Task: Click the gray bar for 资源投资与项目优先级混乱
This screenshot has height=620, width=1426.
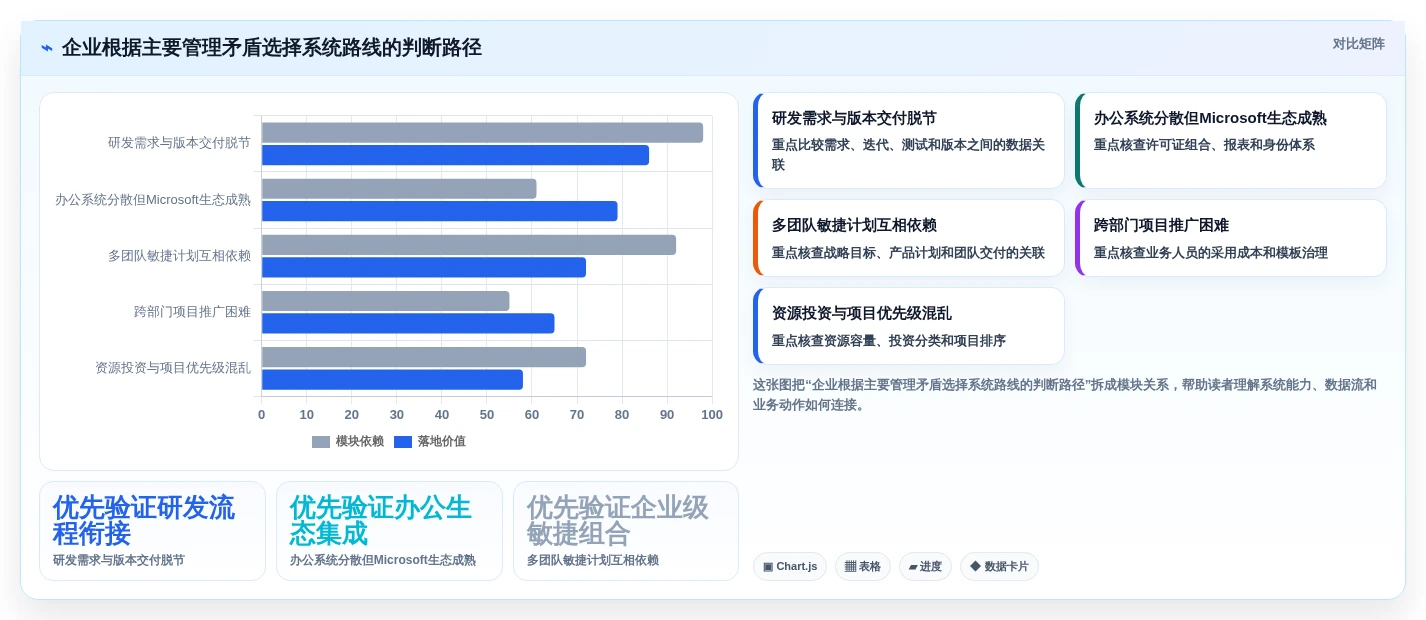Action: tap(424, 357)
